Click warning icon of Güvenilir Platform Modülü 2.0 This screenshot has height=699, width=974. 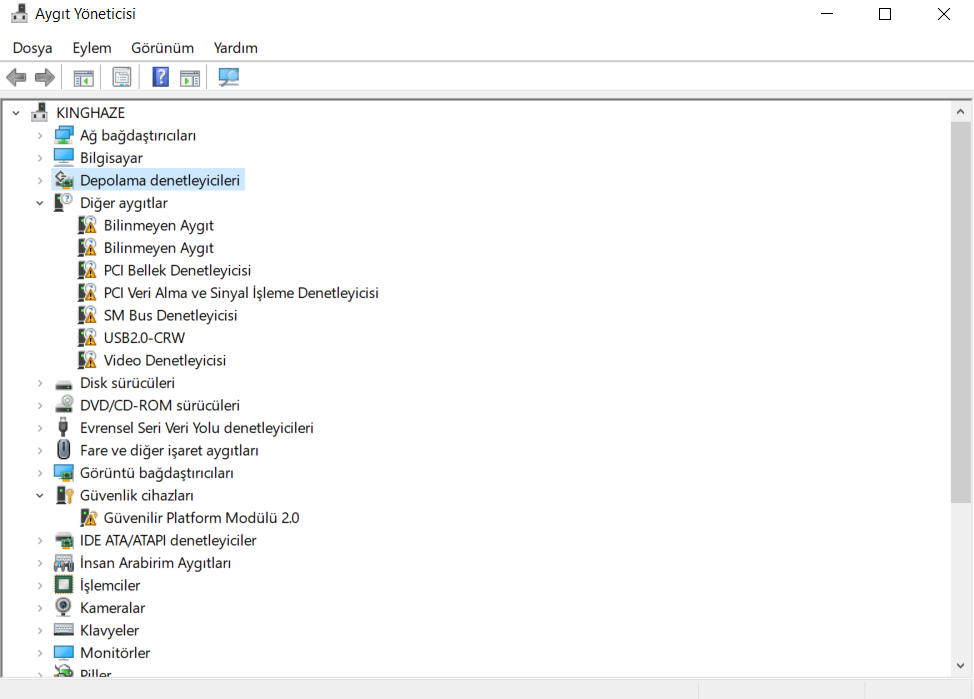[x=88, y=518]
